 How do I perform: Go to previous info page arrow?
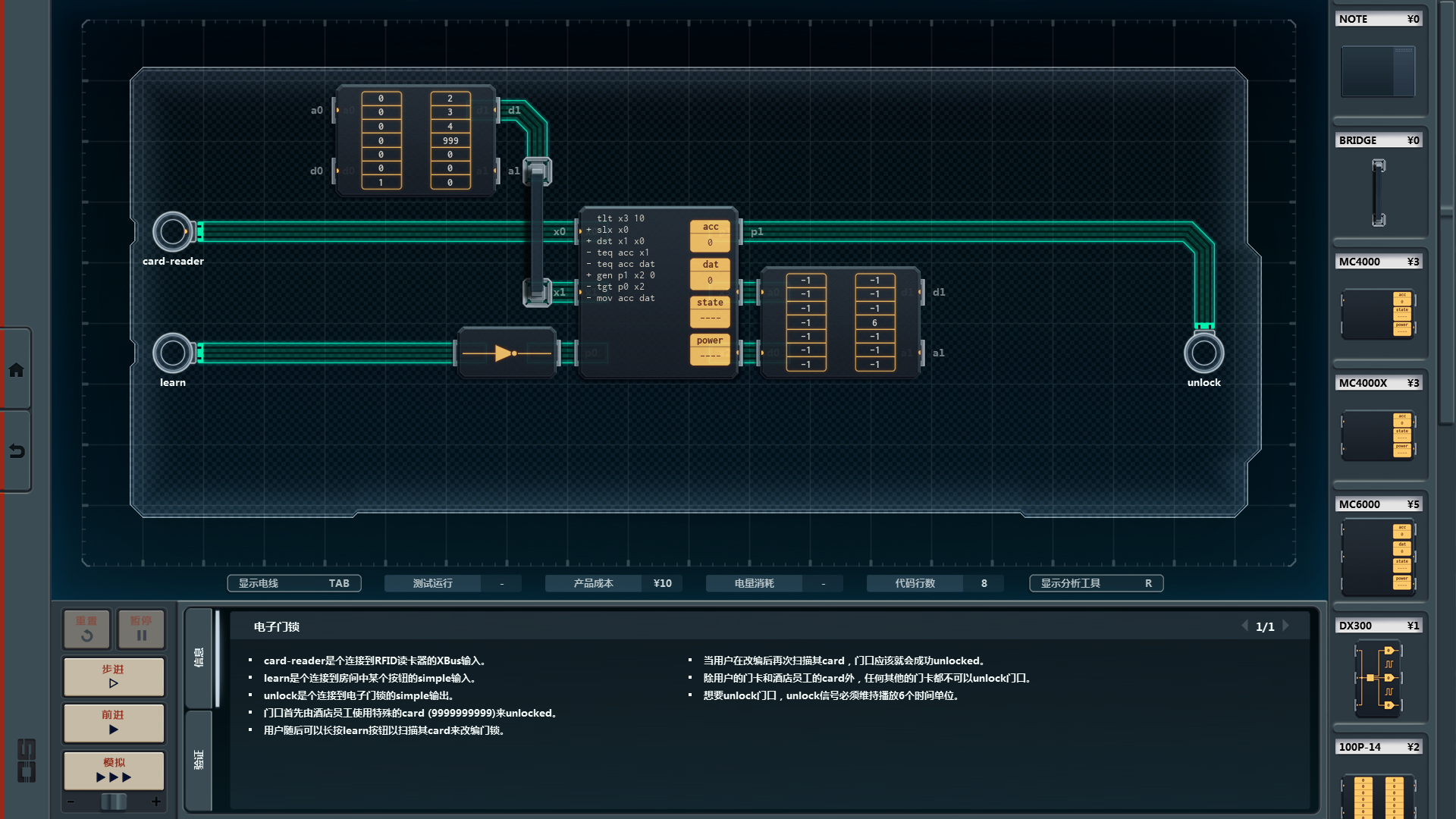[x=1244, y=626]
